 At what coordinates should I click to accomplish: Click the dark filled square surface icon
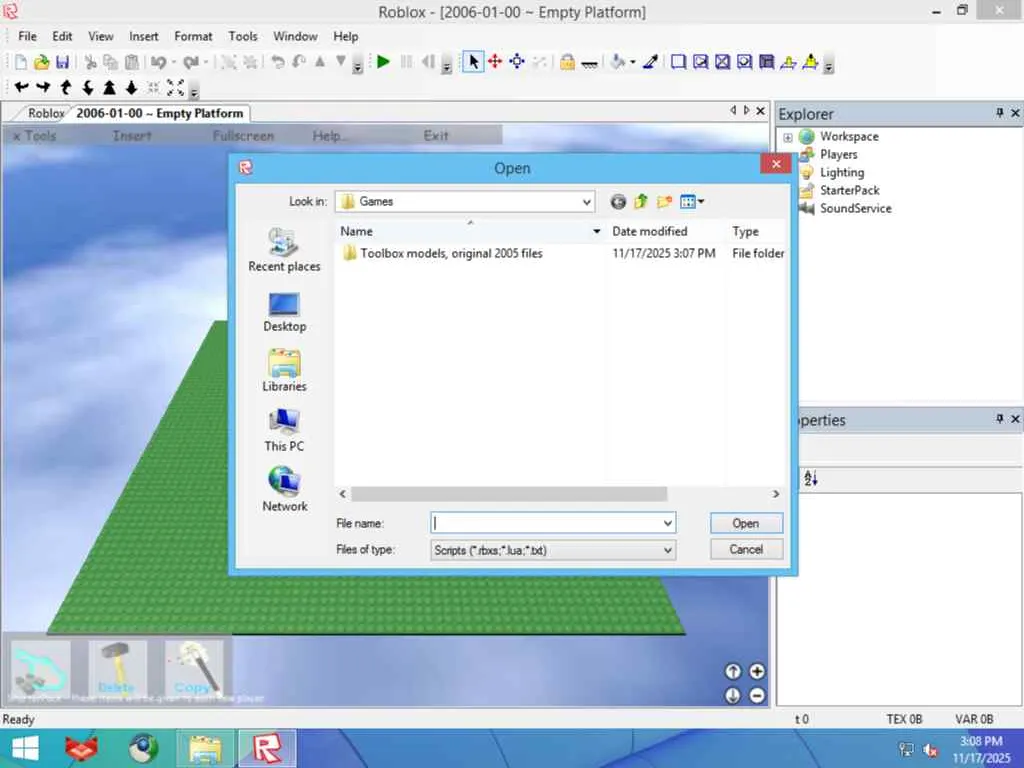pyautogui.click(x=767, y=62)
